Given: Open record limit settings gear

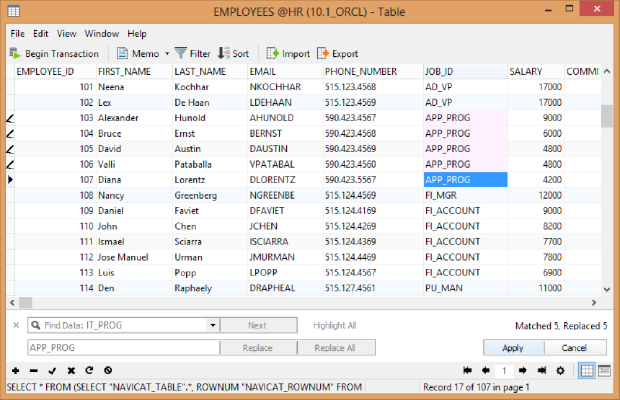Looking at the screenshot, I should (x=560, y=370).
